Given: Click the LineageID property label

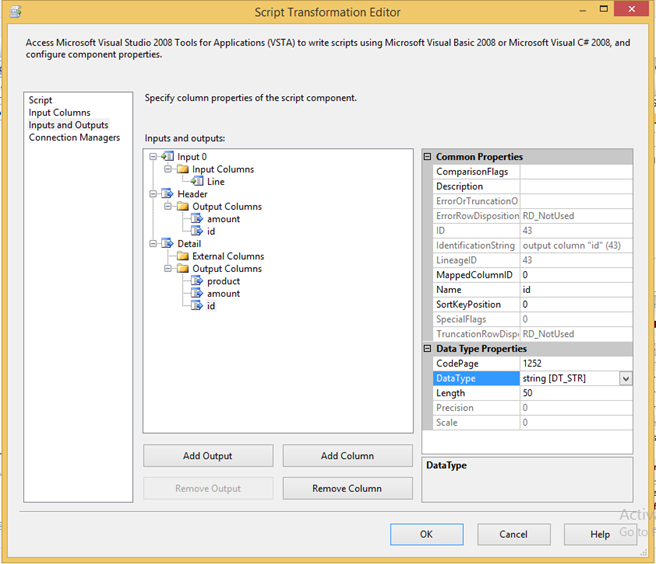Looking at the screenshot, I should (x=456, y=260).
